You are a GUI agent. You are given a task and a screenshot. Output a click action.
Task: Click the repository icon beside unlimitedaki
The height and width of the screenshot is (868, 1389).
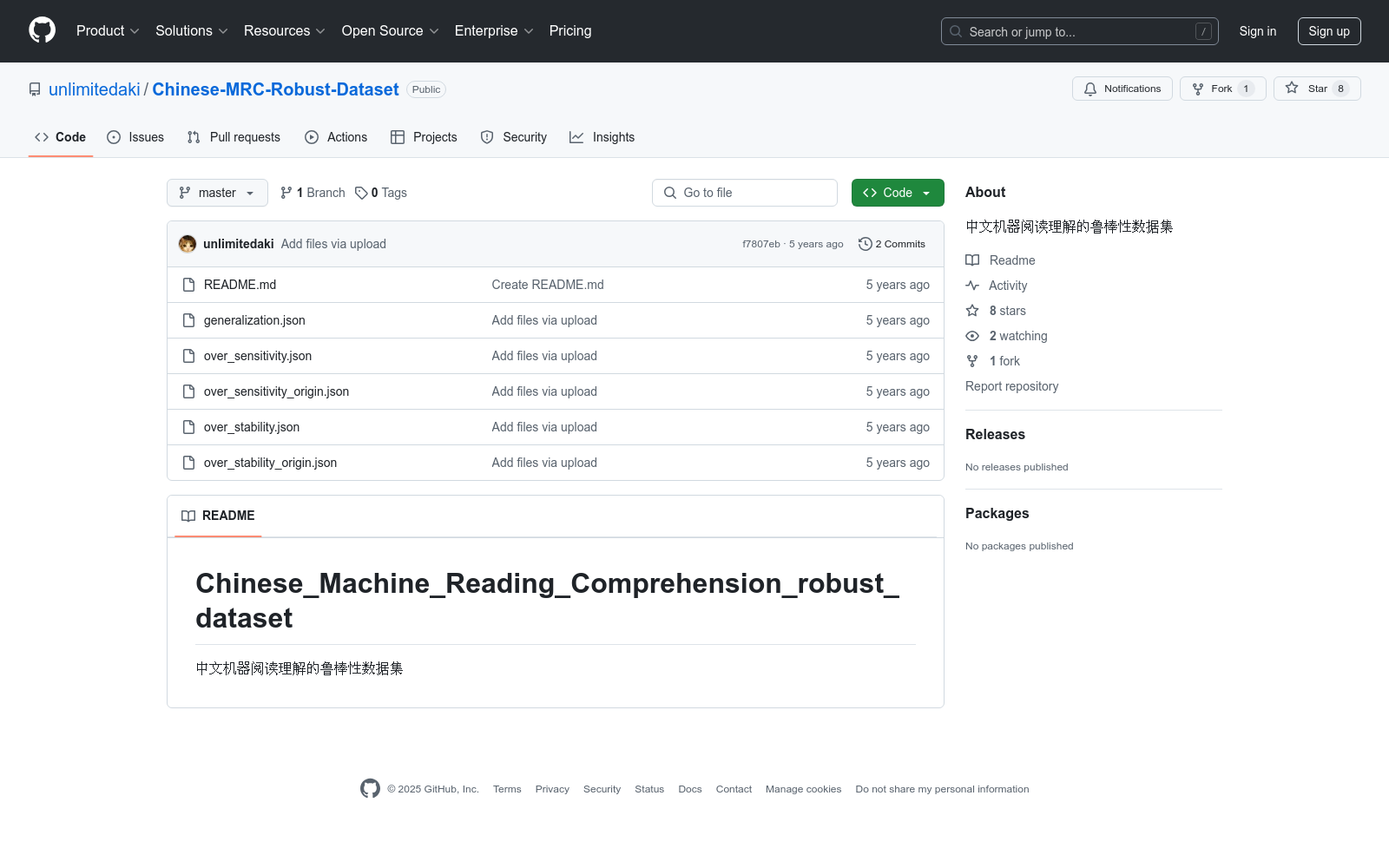coord(35,89)
